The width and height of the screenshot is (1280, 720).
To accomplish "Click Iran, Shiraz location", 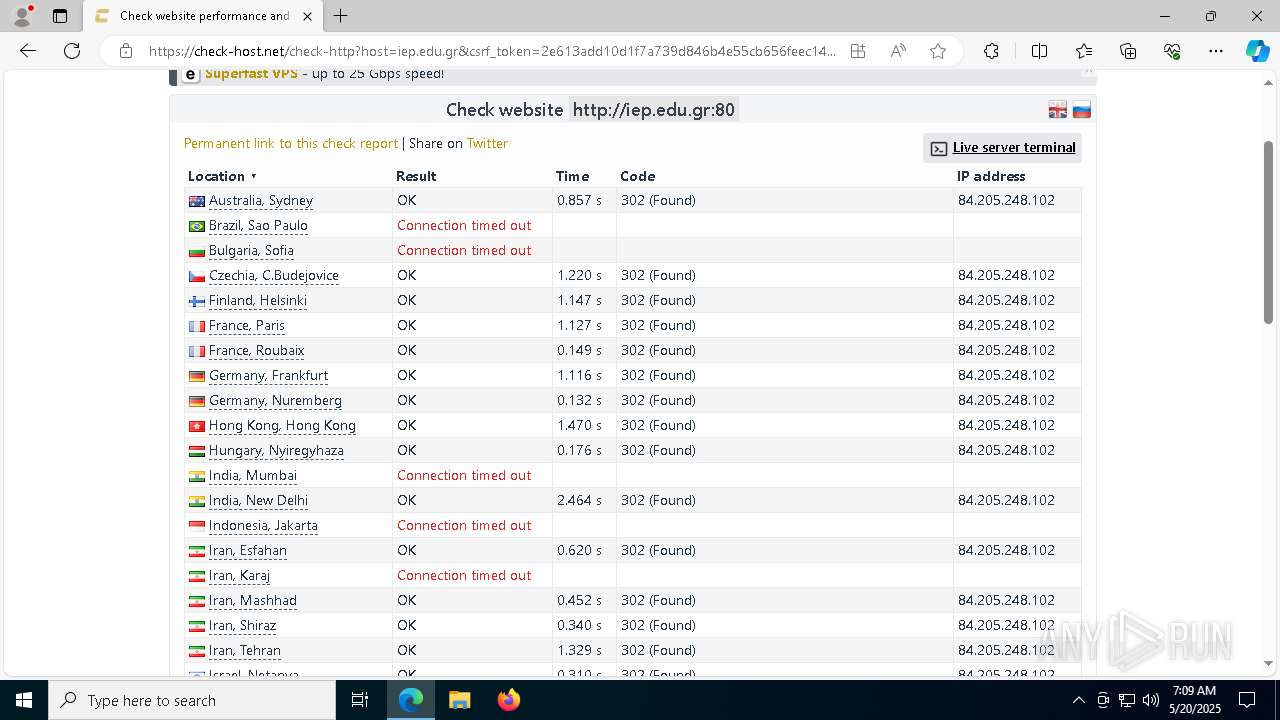I will point(243,626).
